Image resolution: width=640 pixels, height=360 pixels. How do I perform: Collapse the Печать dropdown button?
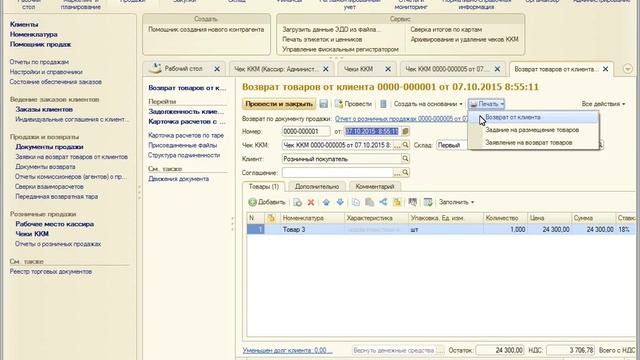(x=487, y=104)
